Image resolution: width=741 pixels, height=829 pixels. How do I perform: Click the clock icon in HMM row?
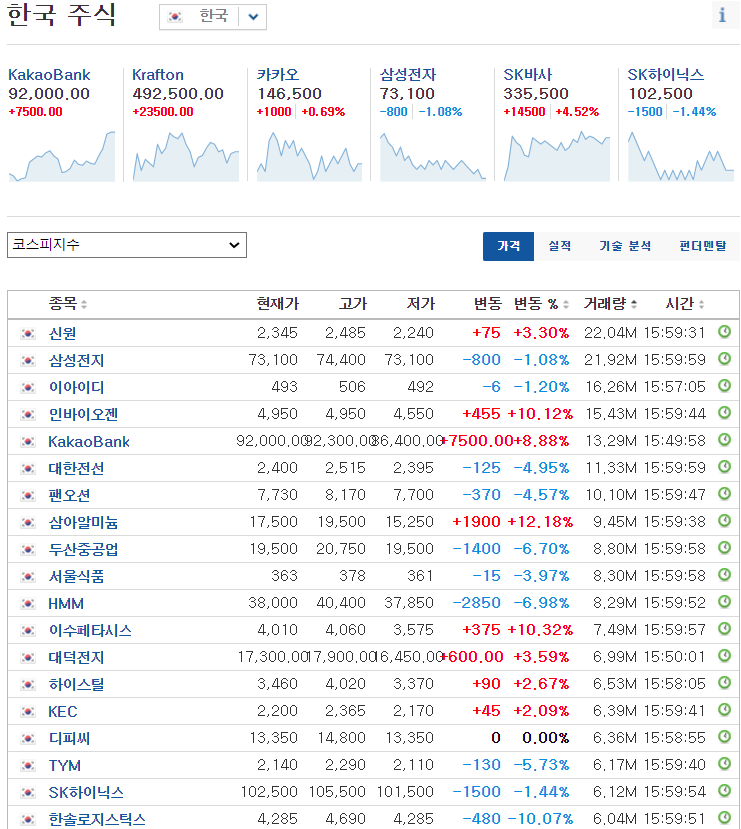[x=724, y=602]
